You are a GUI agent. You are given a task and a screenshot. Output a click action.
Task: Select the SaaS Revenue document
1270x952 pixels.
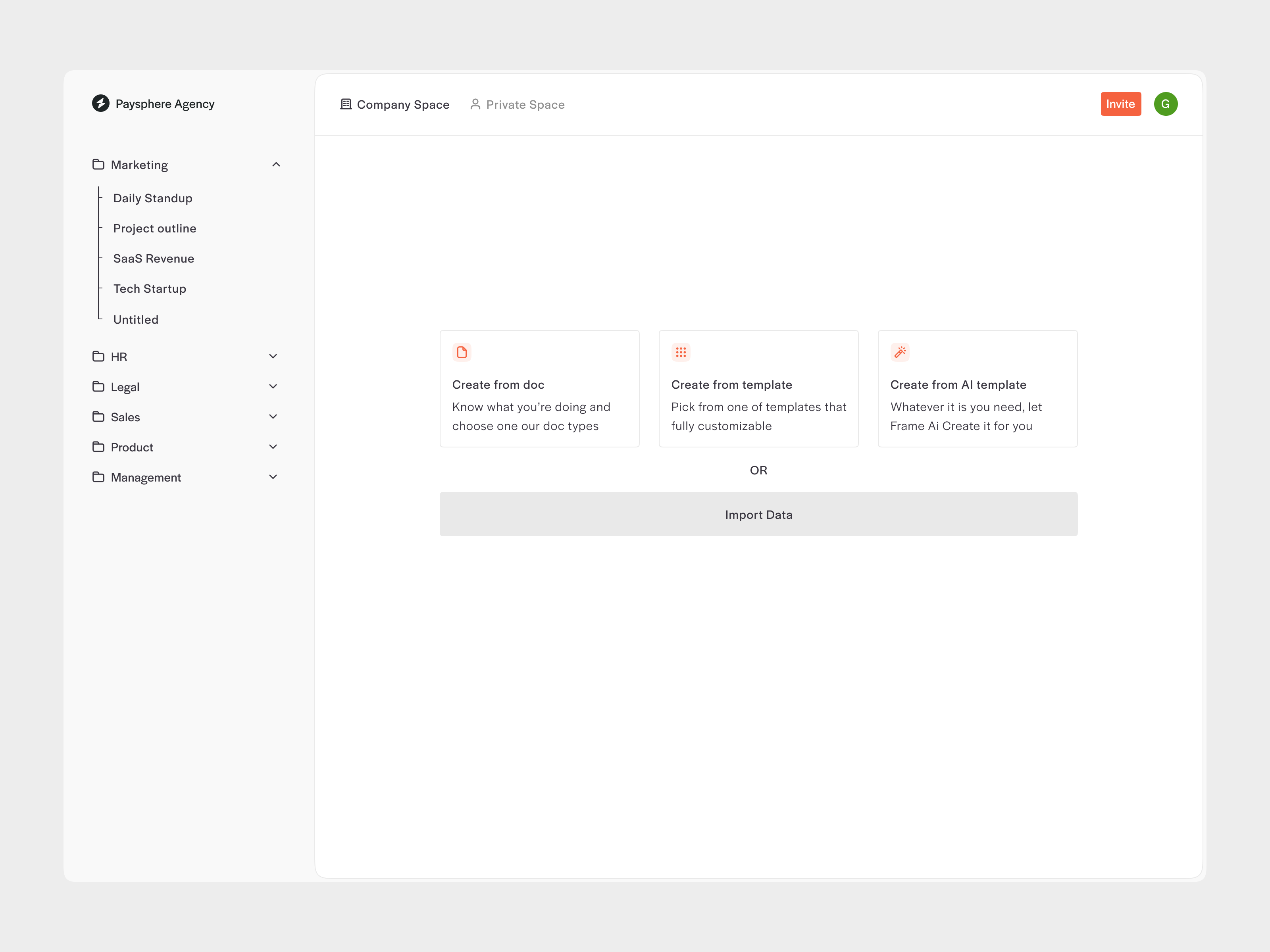point(153,258)
